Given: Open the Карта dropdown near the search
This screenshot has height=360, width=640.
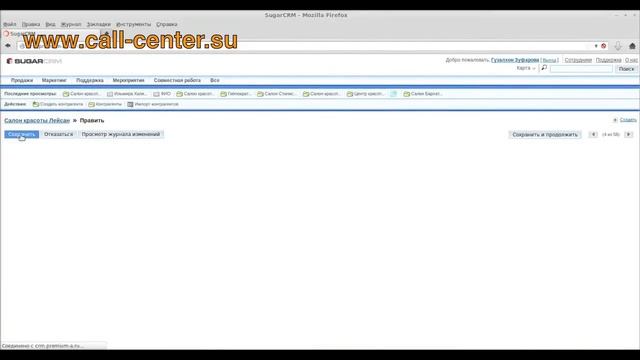Looking at the screenshot, I should (x=526, y=68).
